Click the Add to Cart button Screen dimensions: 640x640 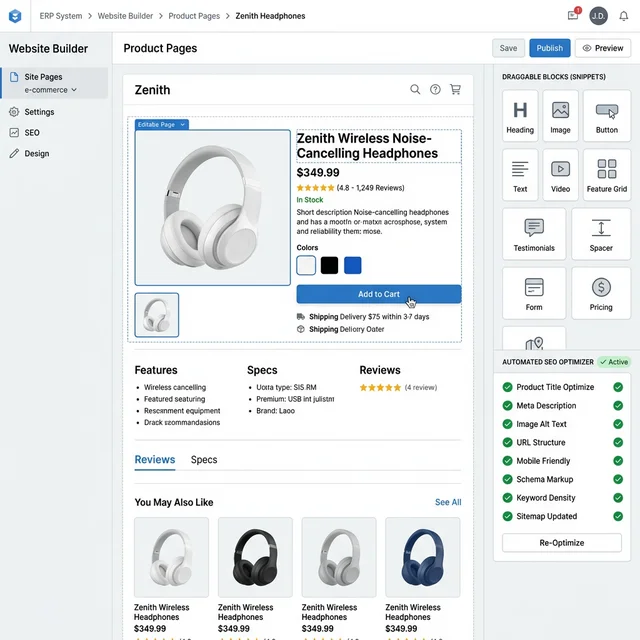(x=379, y=294)
